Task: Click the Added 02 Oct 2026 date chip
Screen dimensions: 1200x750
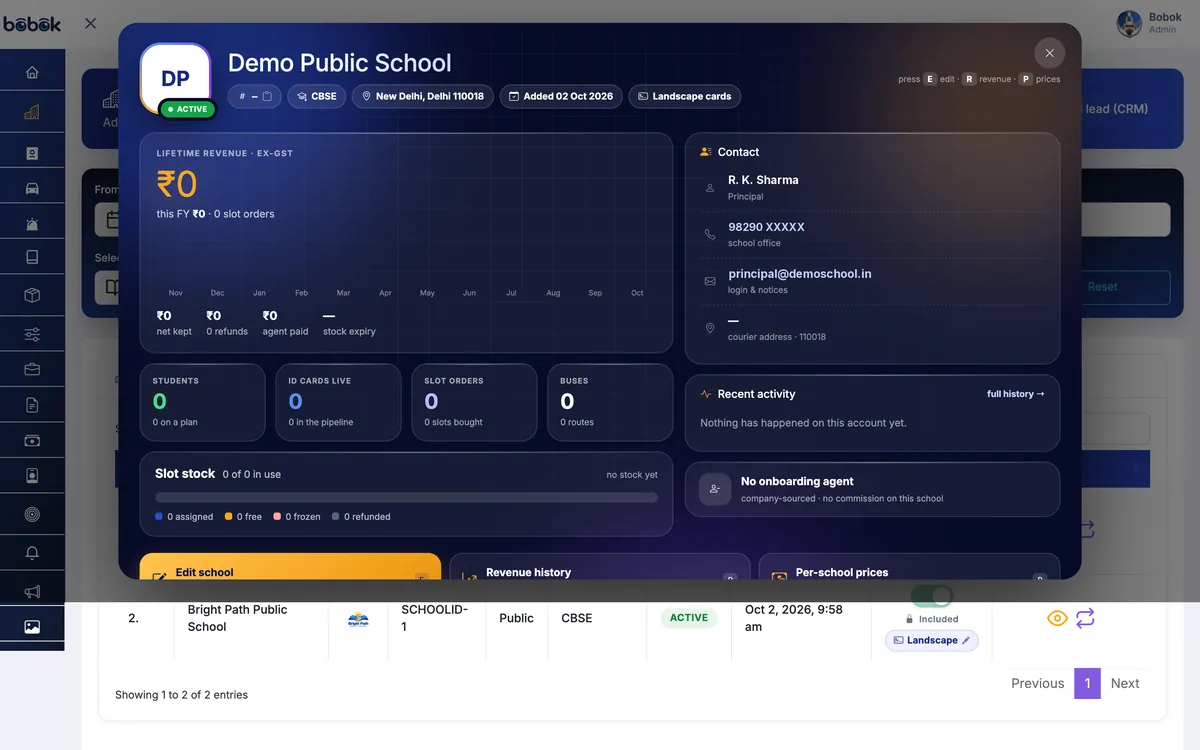Action: [x=561, y=96]
